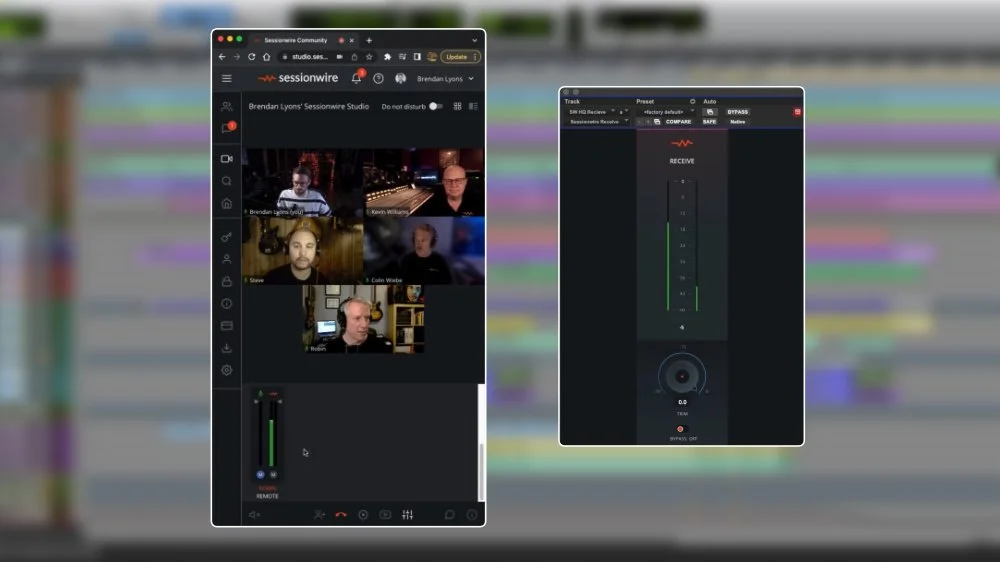Click Brendan Lyons' profile avatar
This screenshot has height=562, width=1000.
tap(401, 78)
